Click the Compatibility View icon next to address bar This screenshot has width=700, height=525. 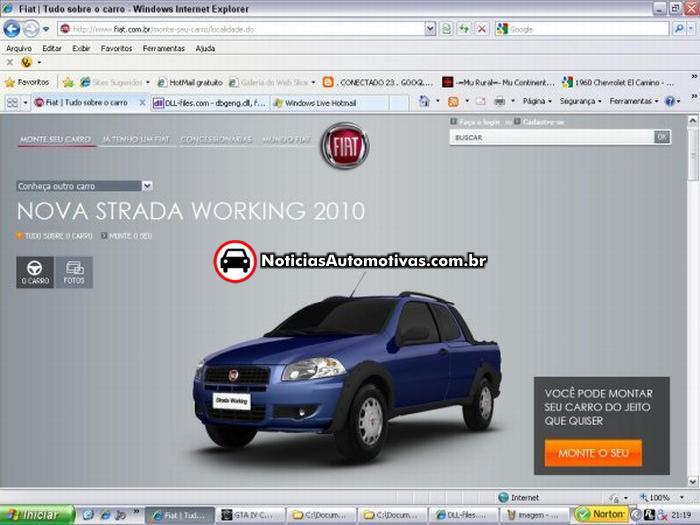[x=446, y=29]
